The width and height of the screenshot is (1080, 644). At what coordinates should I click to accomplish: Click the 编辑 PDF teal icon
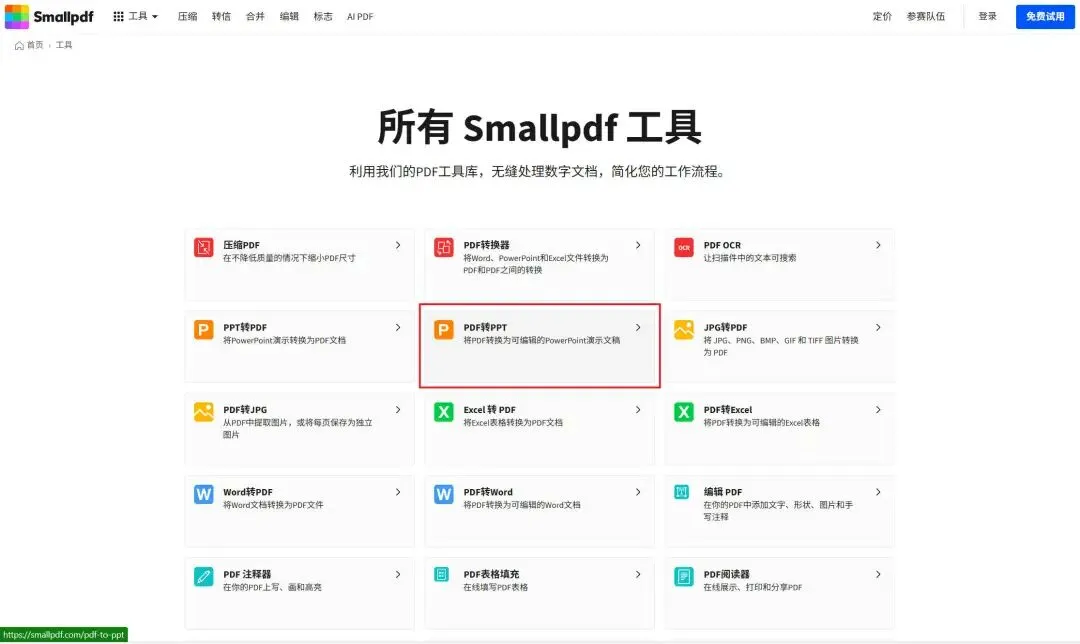tap(682, 492)
